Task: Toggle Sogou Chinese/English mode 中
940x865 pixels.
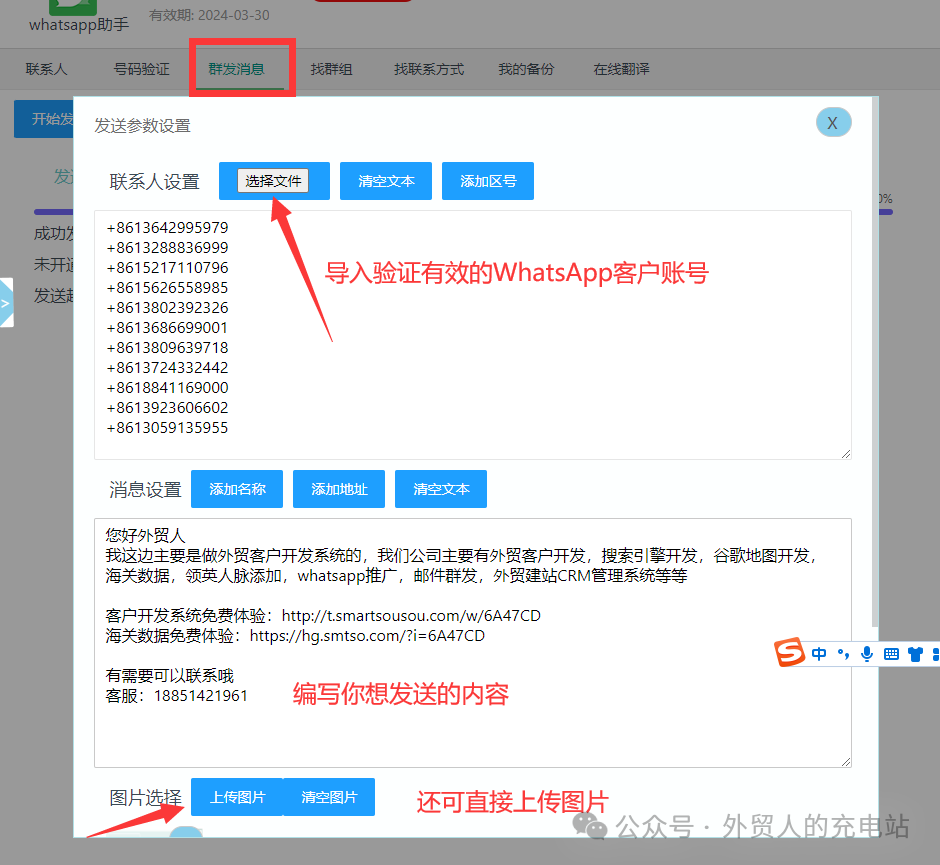Action: coord(819,654)
